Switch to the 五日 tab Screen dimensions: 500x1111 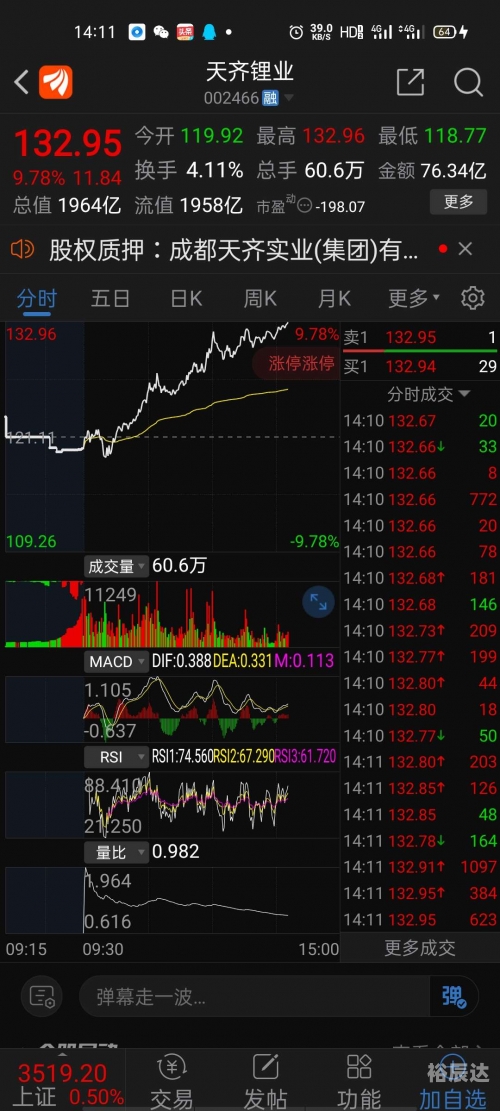point(110,298)
